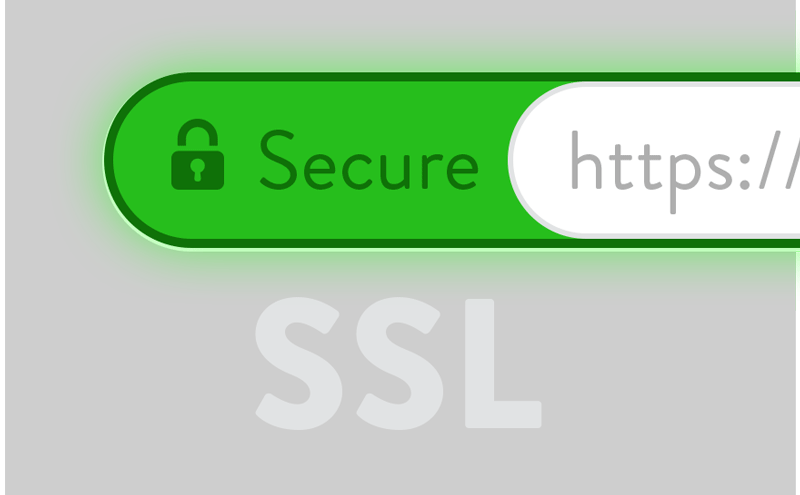This screenshot has width=800, height=495.
Task: Click the dark green address bar border
Action: tap(408, 77)
